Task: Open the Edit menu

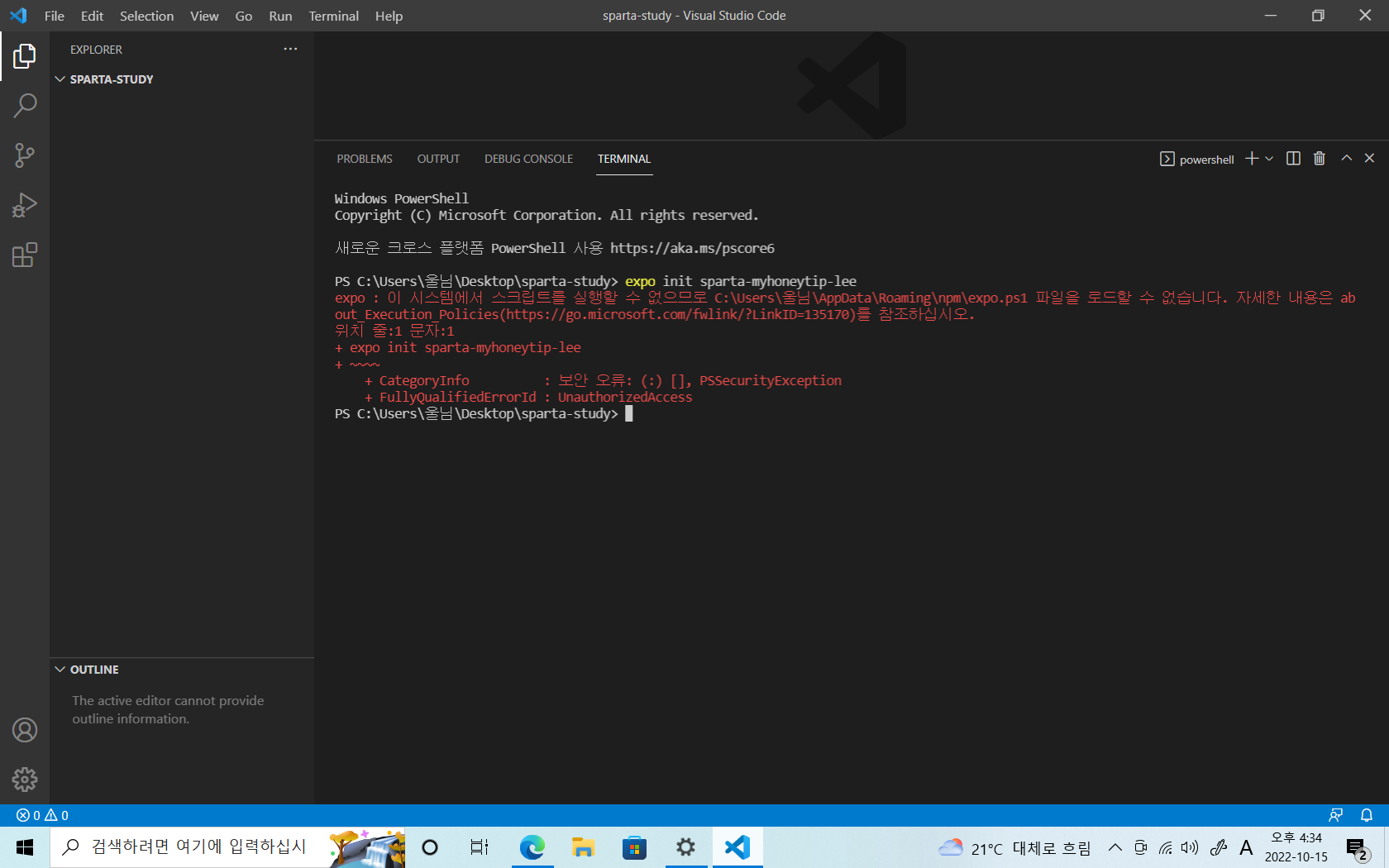Action: [92, 16]
